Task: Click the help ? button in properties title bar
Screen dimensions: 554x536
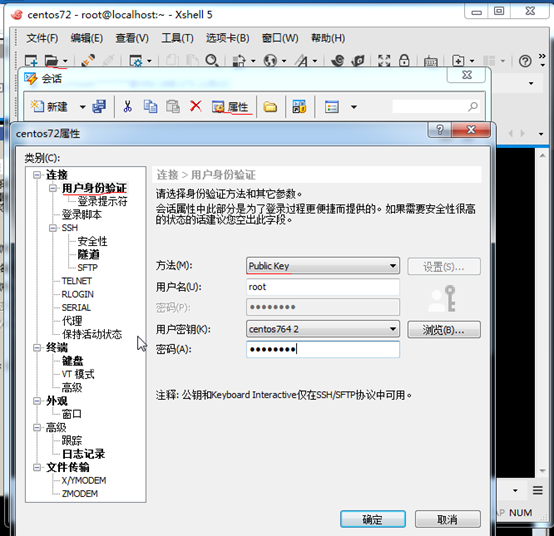Action: tap(440, 130)
